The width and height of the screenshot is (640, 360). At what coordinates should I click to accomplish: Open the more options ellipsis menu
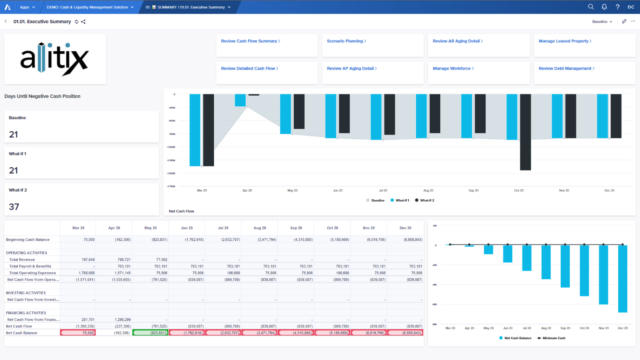pos(633,21)
